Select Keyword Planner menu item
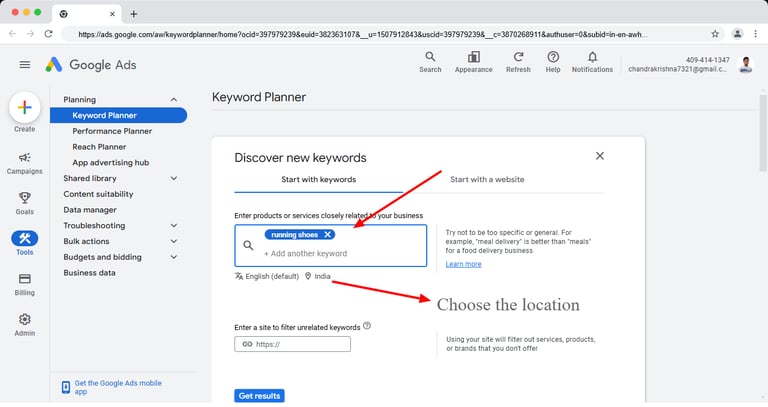The width and height of the screenshot is (768, 407). [x=119, y=115]
